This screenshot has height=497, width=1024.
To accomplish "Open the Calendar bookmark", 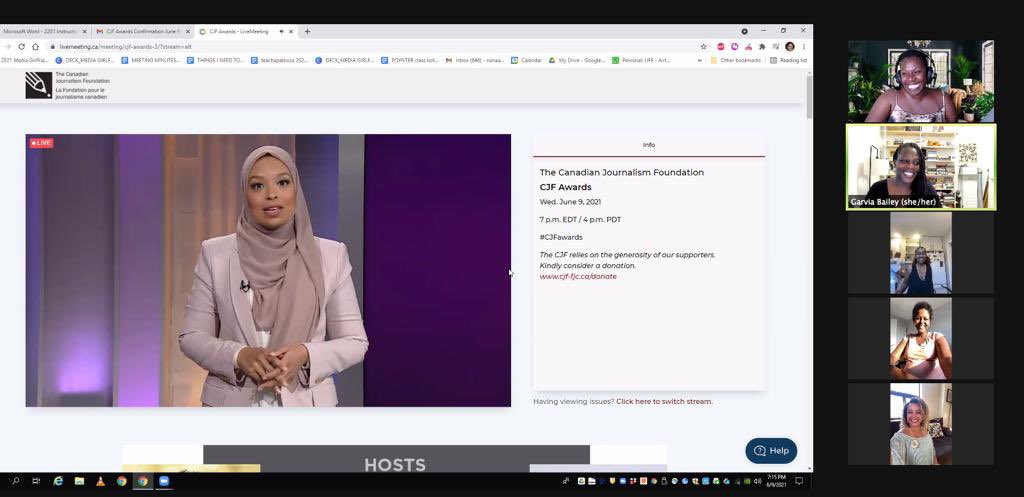I will click(526, 60).
